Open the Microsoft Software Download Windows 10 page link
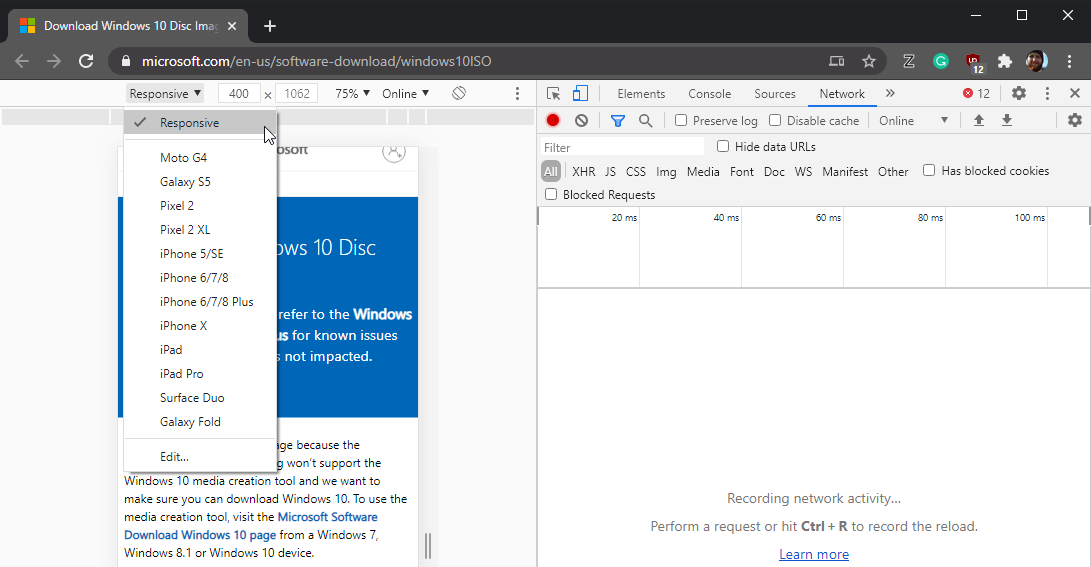The width and height of the screenshot is (1091, 567). [251, 526]
